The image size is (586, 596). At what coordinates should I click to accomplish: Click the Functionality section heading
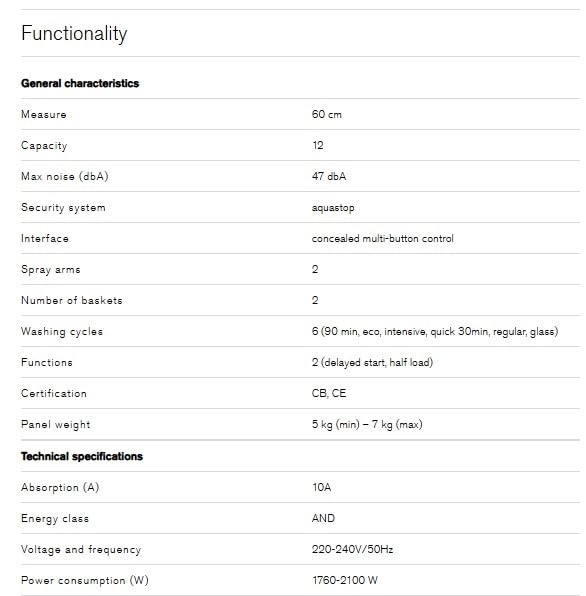pyautogui.click(x=74, y=33)
